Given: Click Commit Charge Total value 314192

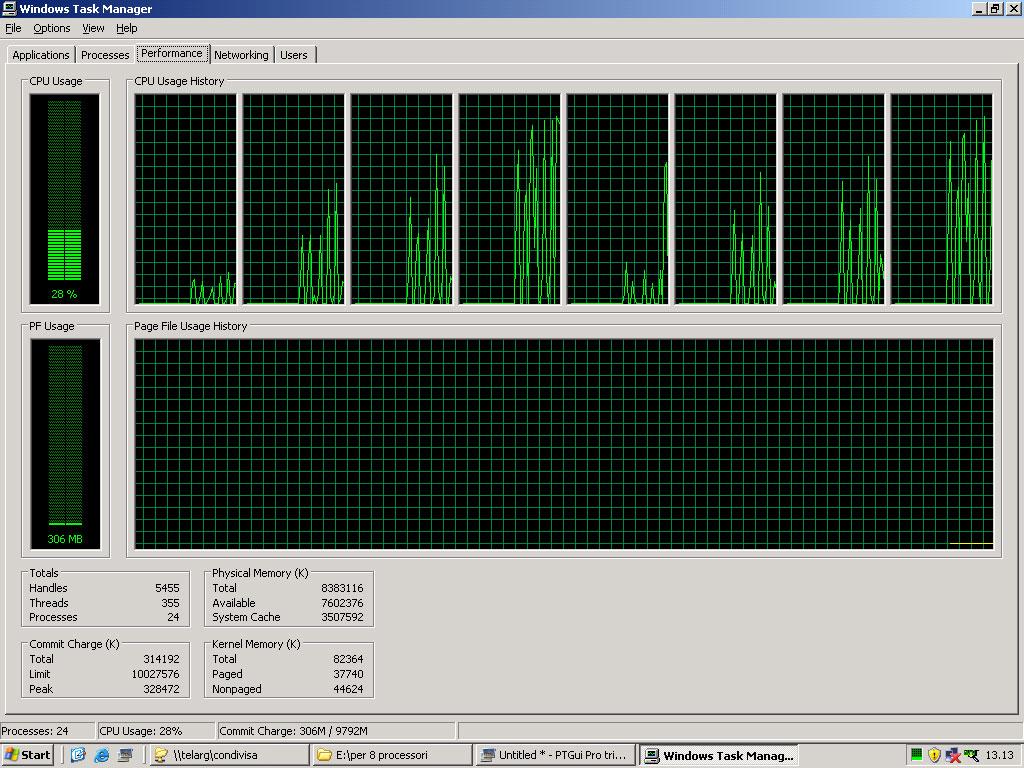Looking at the screenshot, I should [x=161, y=659].
